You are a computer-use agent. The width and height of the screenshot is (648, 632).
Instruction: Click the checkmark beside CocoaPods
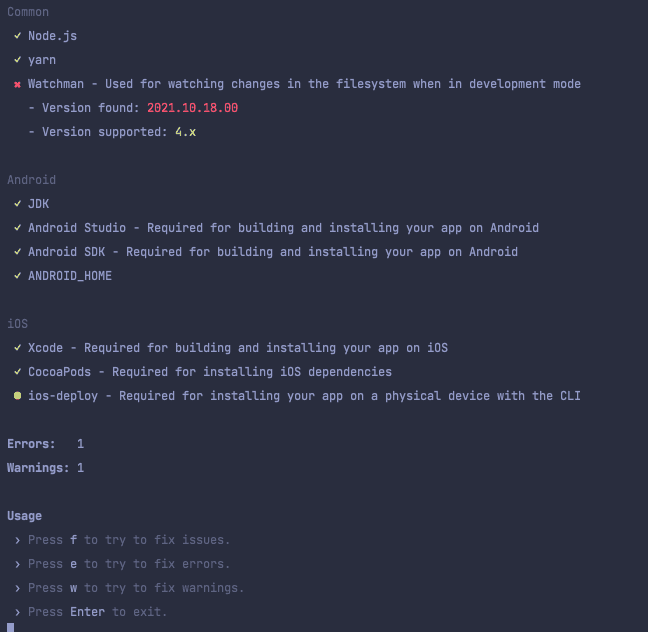(x=18, y=372)
